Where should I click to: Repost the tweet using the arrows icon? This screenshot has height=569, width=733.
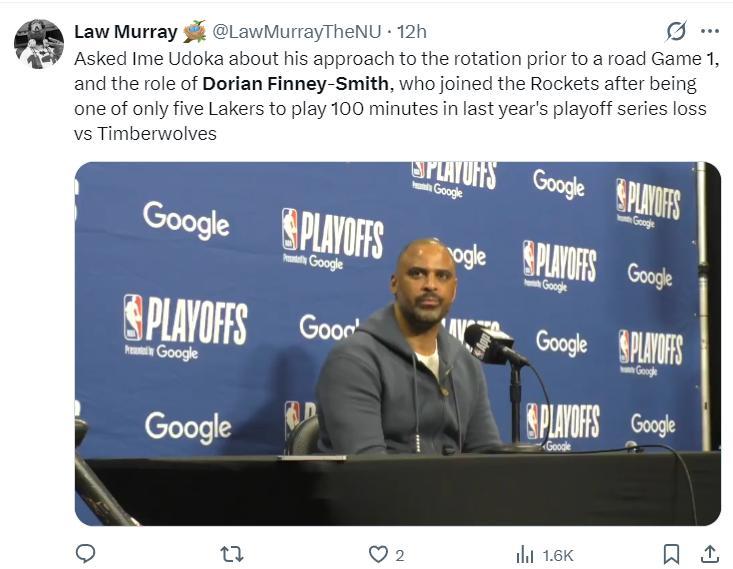point(231,553)
